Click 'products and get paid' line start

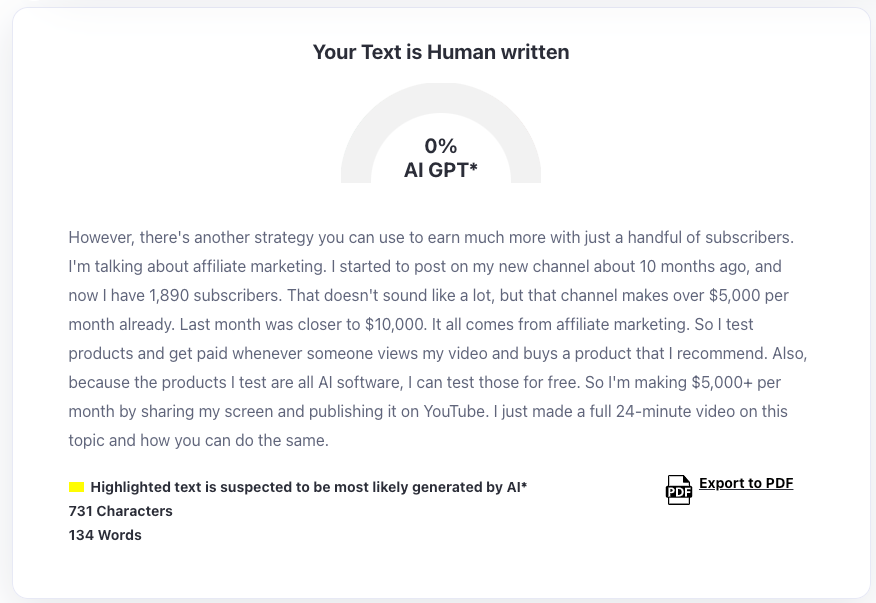[x=148, y=353]
